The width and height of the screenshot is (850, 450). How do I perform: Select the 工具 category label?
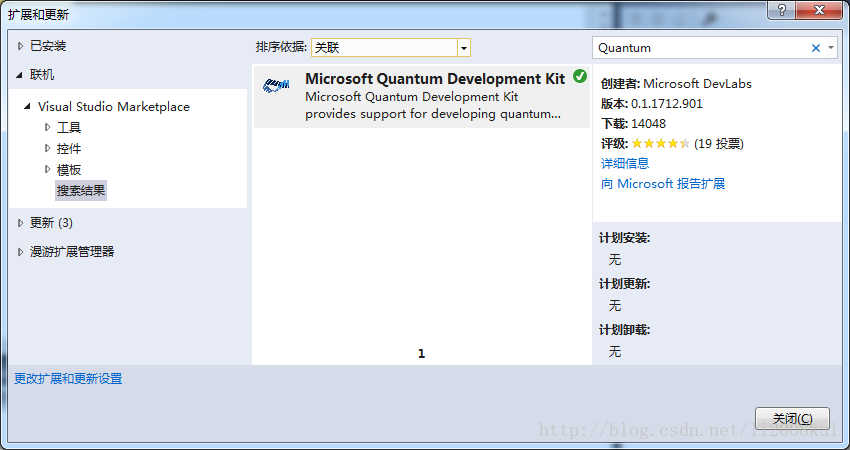pyautogui.click(x=69, y=127)
